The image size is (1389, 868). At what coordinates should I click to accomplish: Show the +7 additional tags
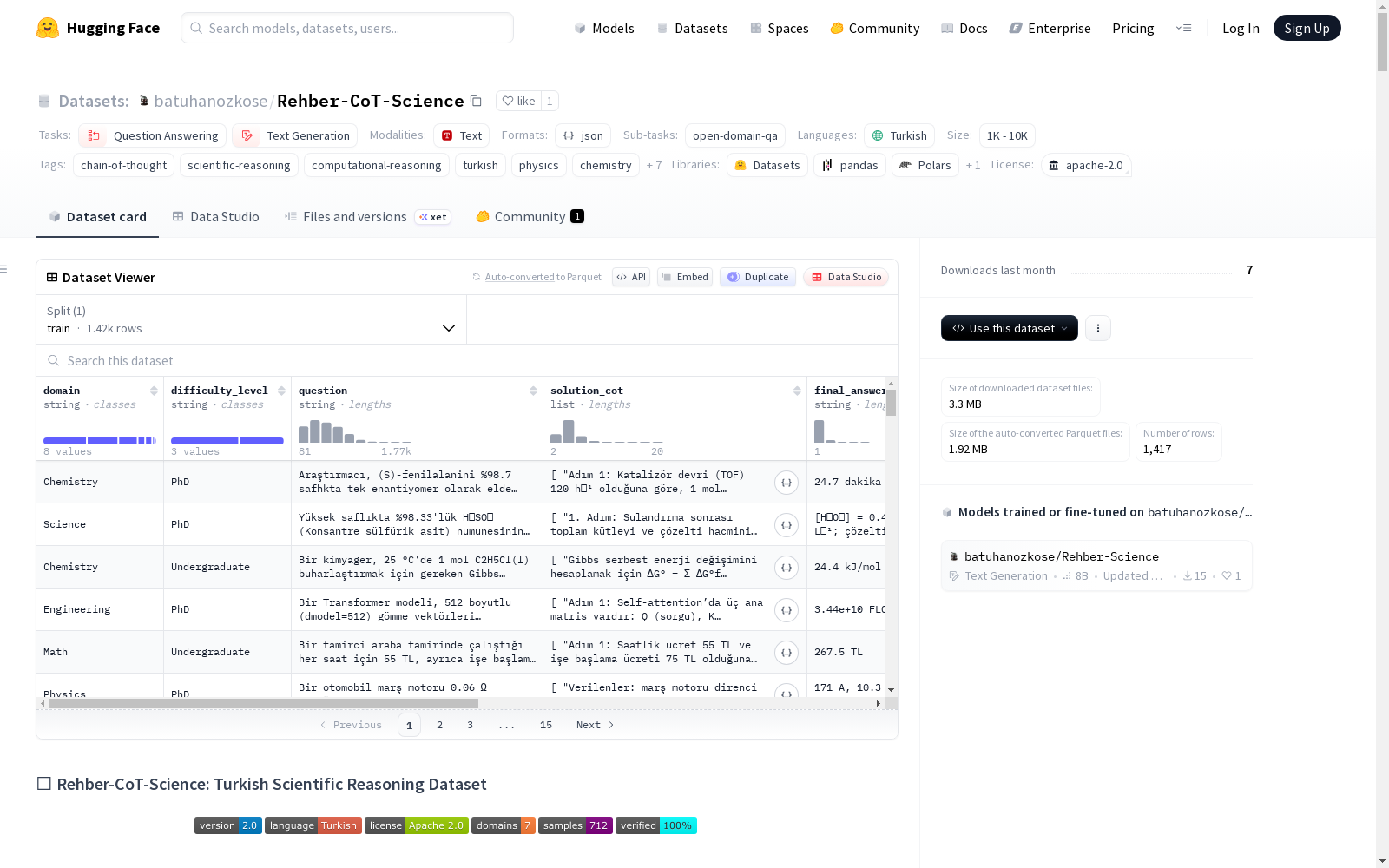point(654,165)
